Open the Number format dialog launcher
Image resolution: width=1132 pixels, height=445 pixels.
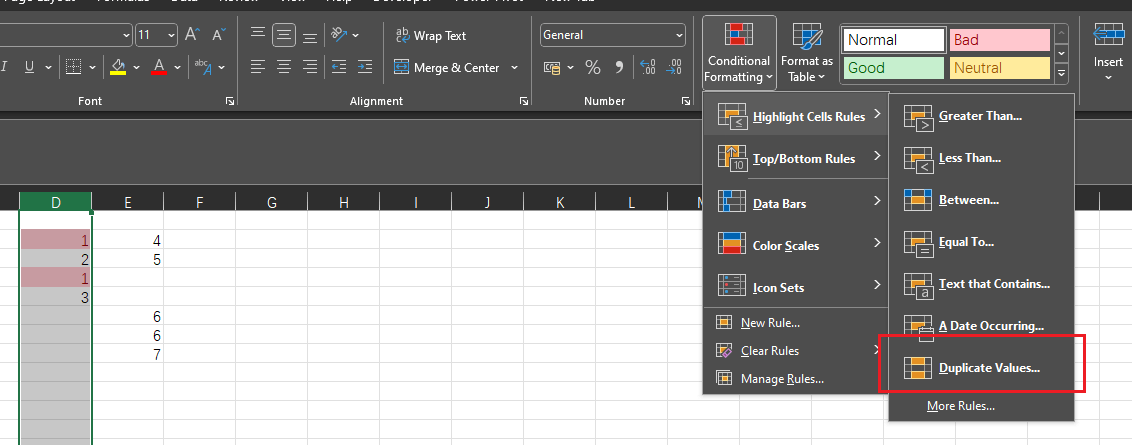click(x=686, y=102)
